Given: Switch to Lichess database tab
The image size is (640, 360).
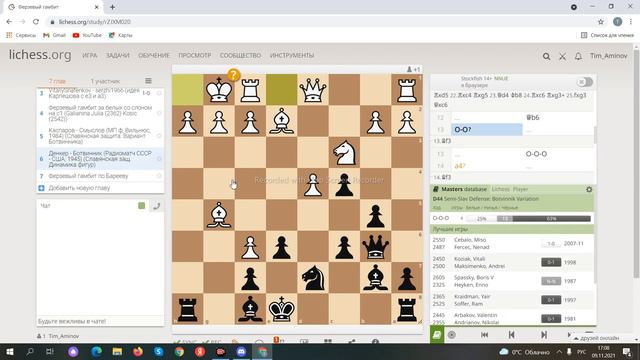Looking at the screenshot, I should tap(500, 189).
